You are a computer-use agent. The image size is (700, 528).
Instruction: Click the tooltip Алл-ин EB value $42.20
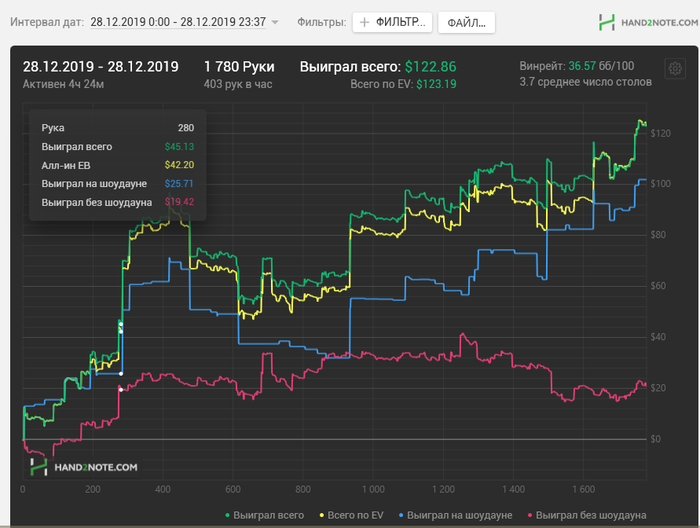point(179,165)
